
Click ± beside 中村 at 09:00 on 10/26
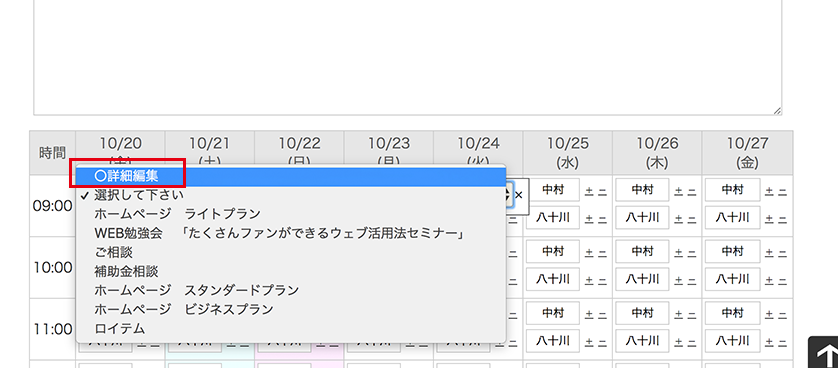(x=679, y=191)
